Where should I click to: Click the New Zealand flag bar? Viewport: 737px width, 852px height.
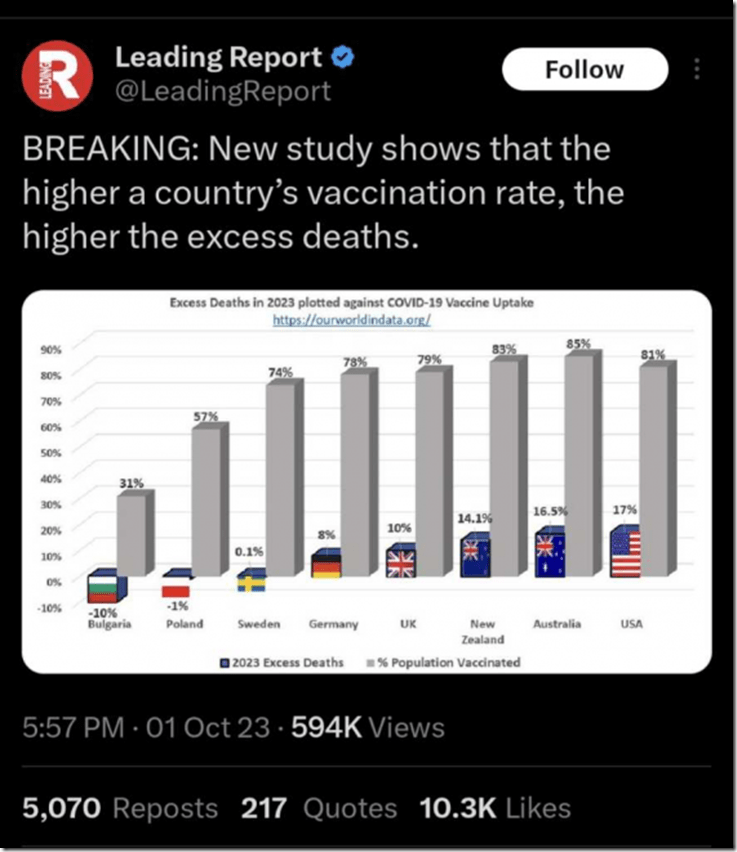(476, 557)
